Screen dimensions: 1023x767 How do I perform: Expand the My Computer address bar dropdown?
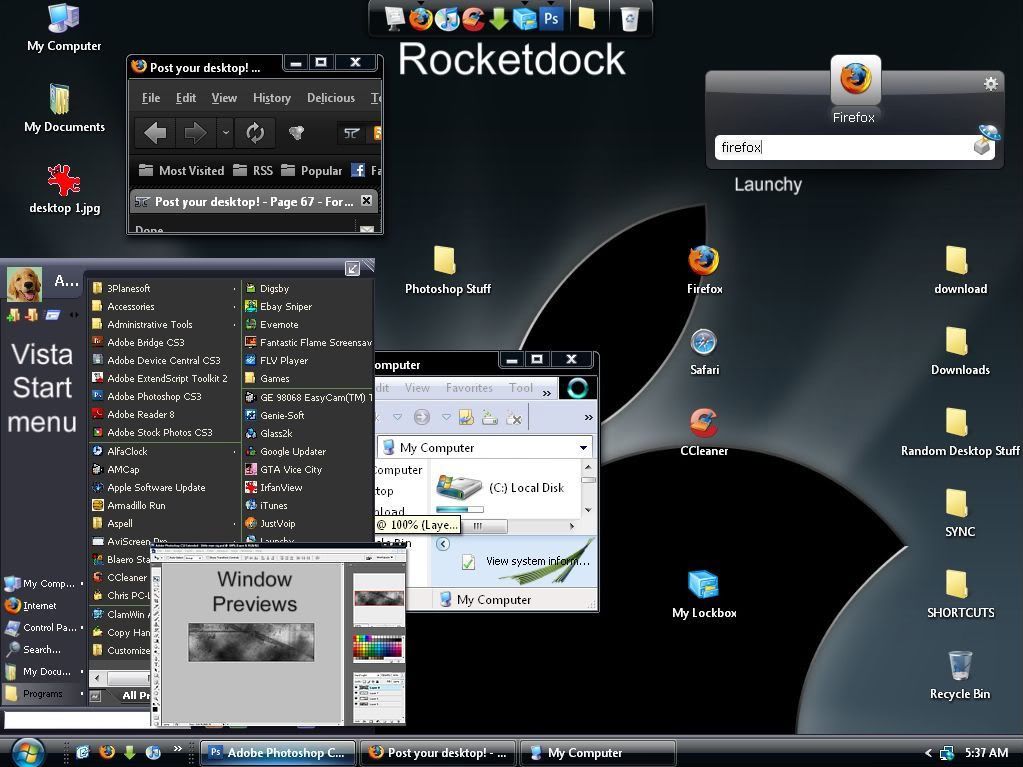click(583, 448)
